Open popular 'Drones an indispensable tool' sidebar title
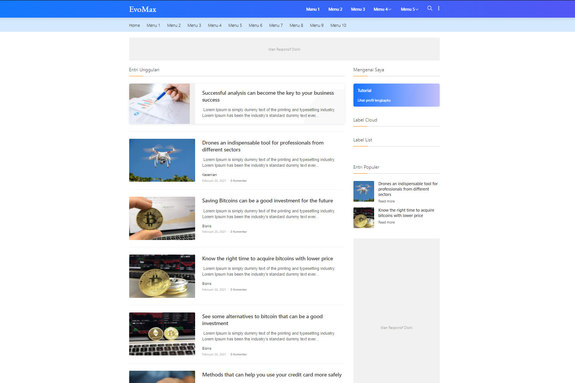 point(408,189)
